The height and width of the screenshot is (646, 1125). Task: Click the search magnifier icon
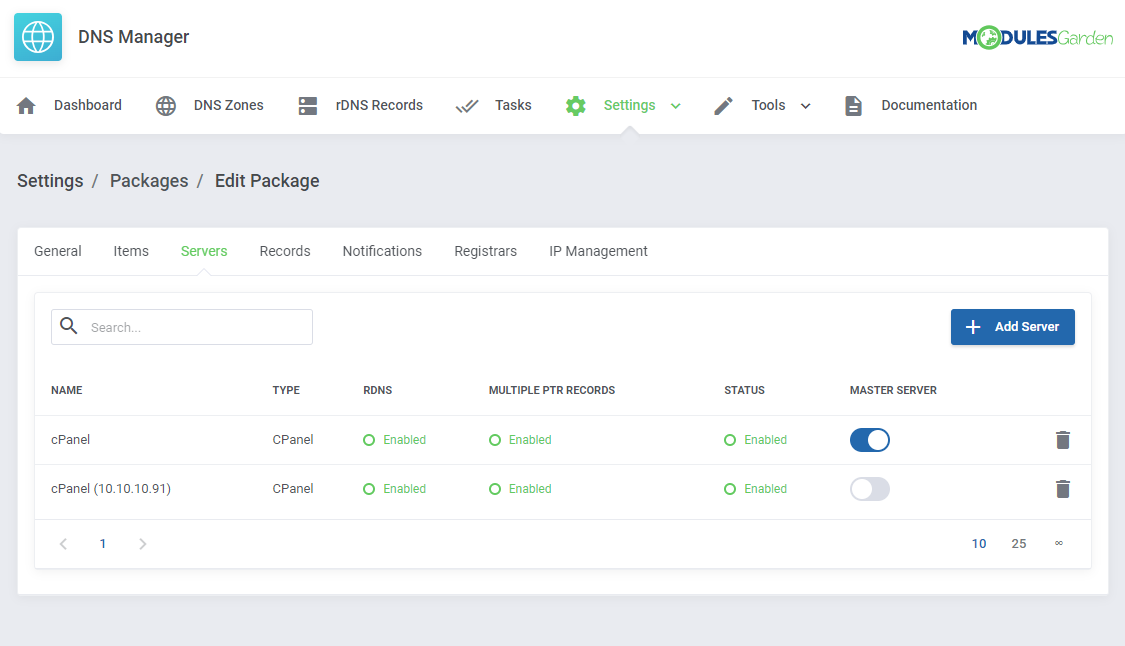[69, 326]
